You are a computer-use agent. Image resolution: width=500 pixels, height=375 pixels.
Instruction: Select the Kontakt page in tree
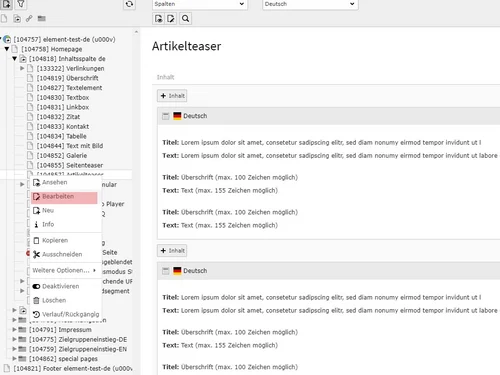tap(63, 126)
